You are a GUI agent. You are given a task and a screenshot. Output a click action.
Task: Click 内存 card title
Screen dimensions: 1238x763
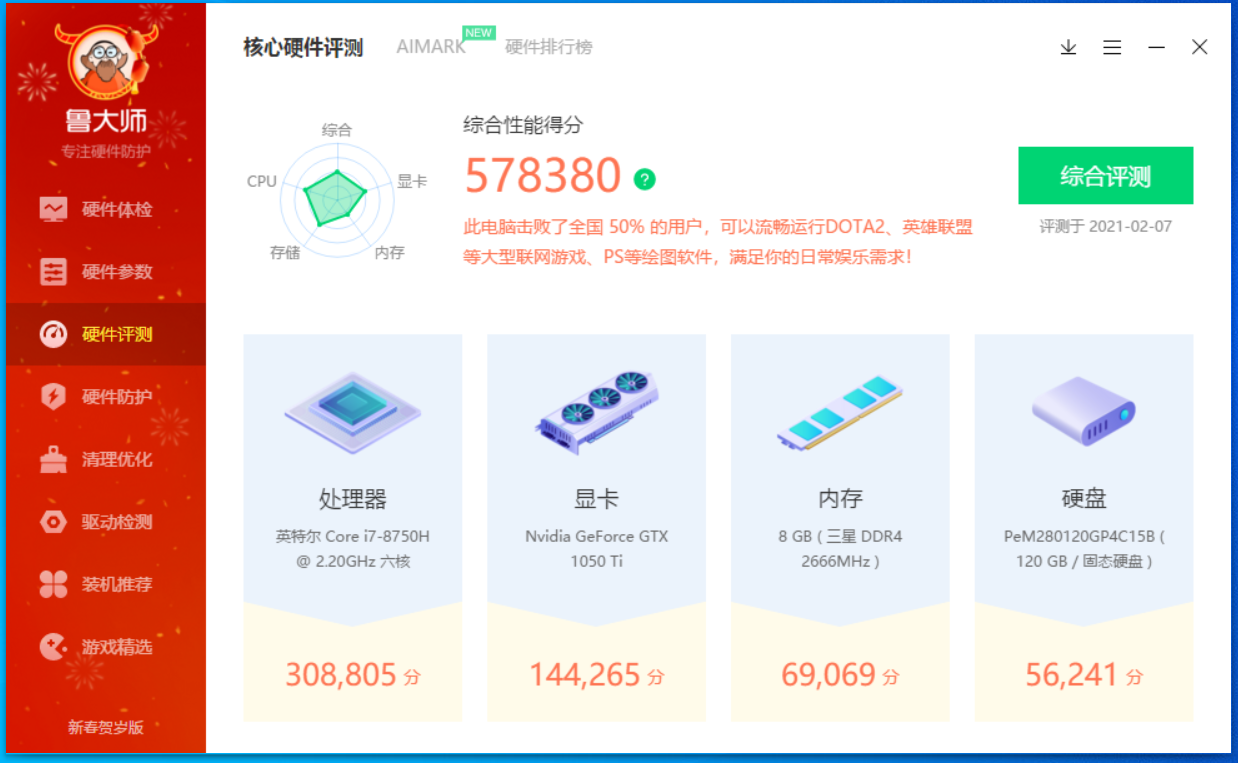(840, 498)
